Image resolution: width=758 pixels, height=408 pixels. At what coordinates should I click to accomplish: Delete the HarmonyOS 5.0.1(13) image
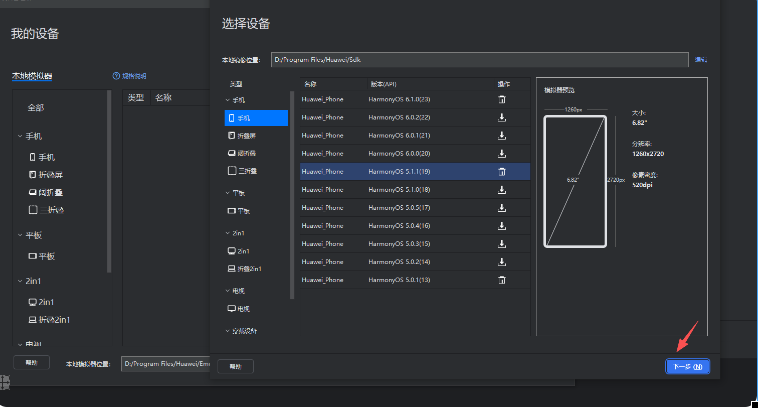point(502,280)
